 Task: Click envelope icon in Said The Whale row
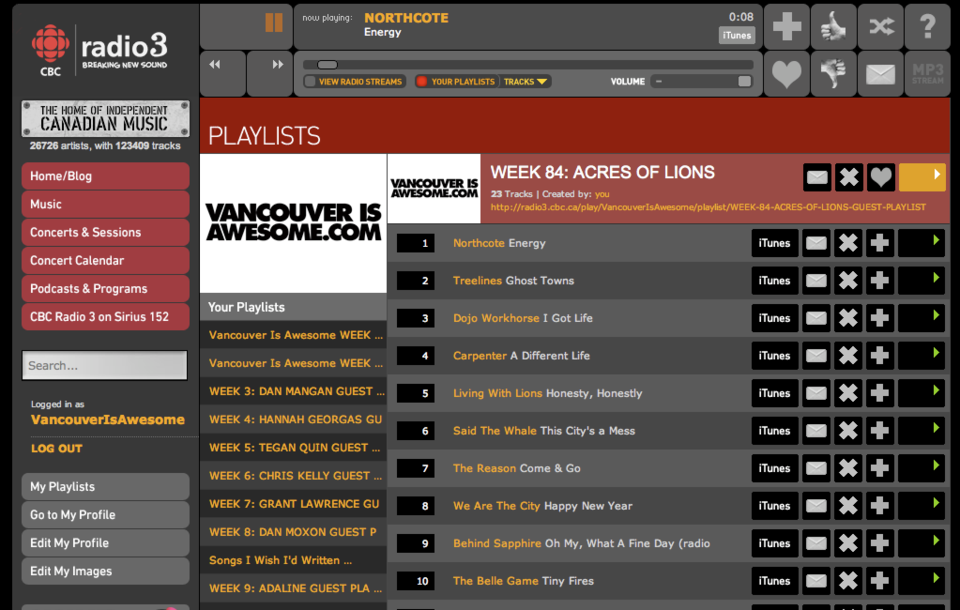(x=816, y=431)
